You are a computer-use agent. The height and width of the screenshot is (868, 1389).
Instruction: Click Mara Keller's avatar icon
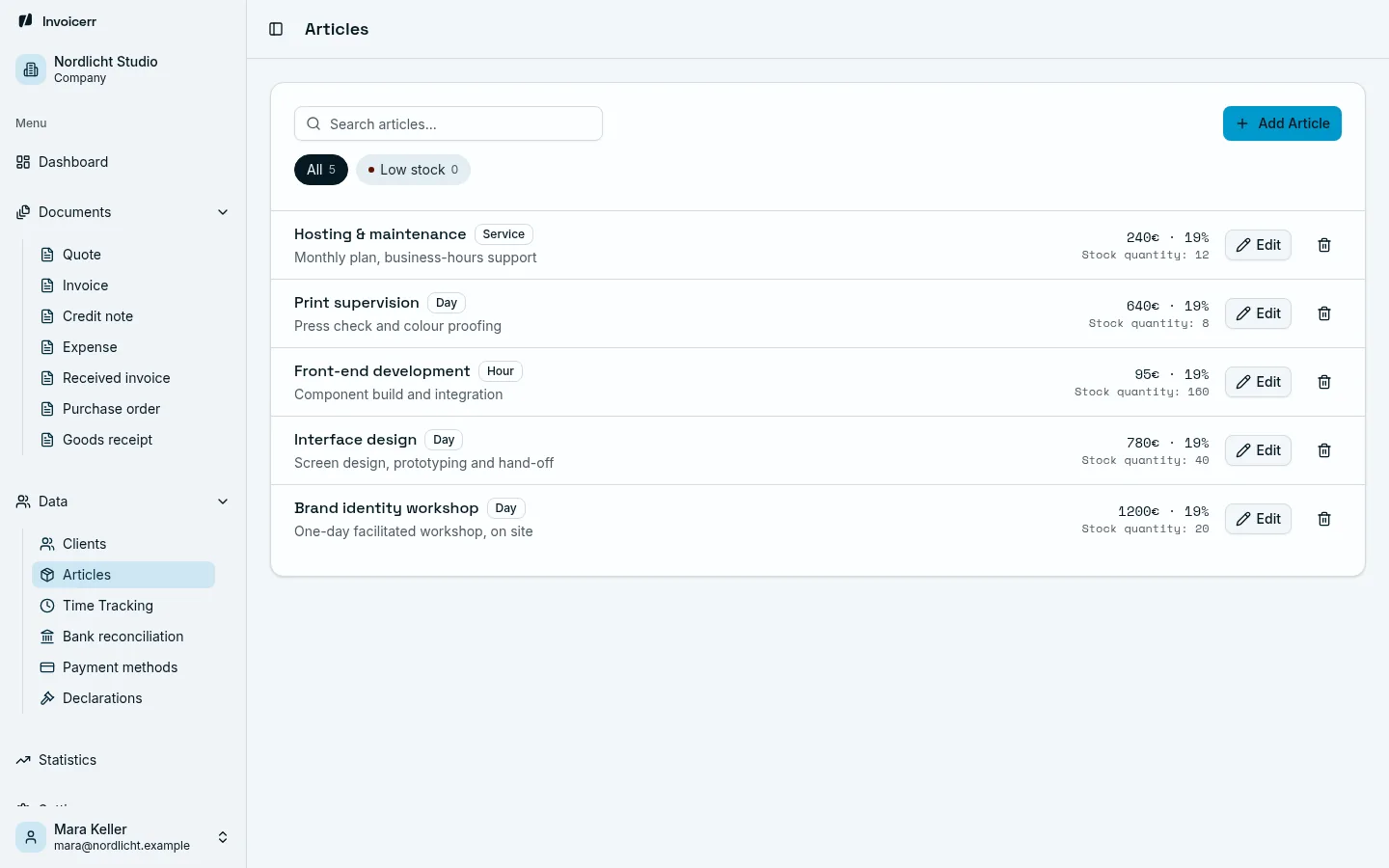point(31,837)
